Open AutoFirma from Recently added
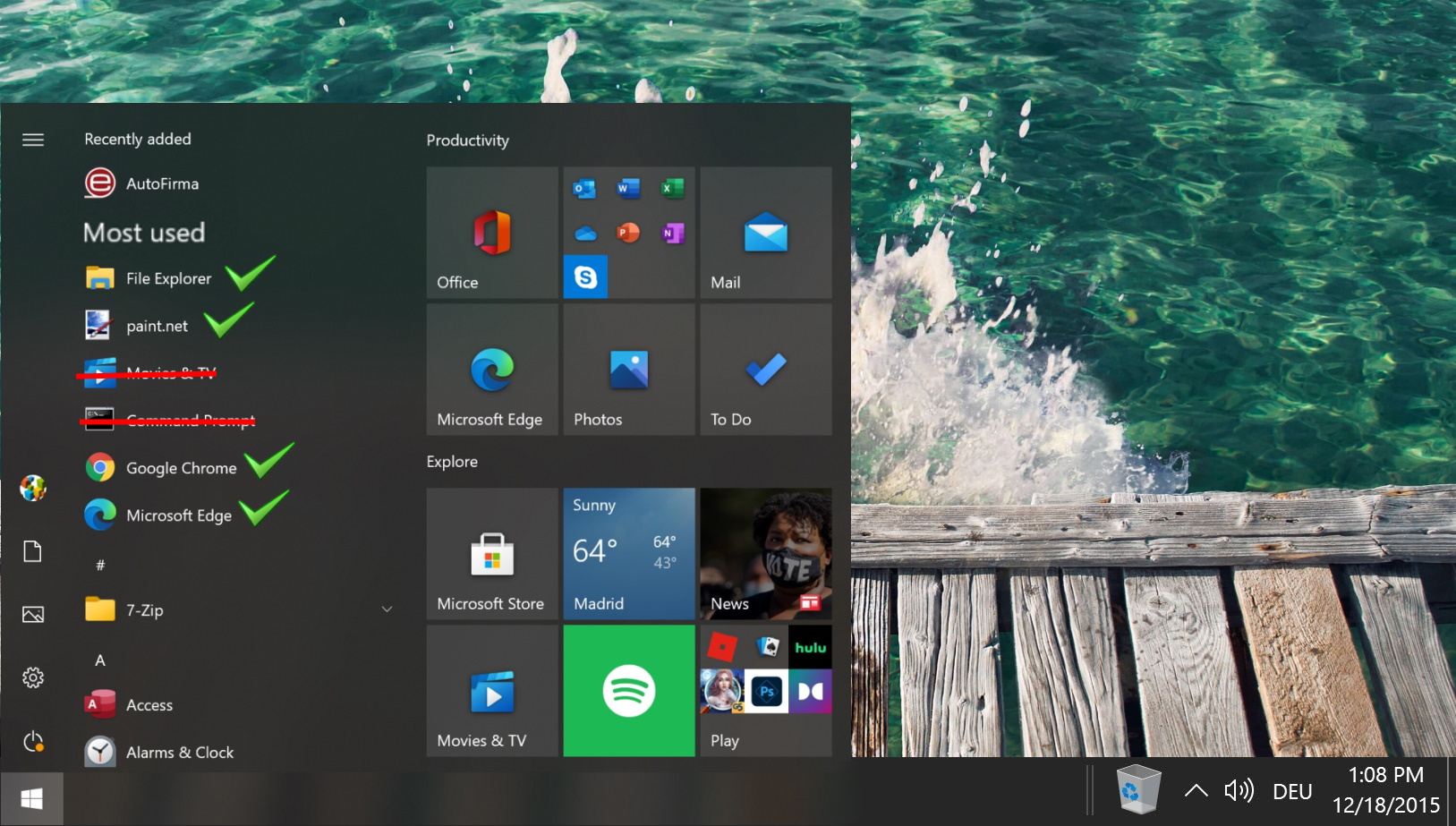 (143, 183)
